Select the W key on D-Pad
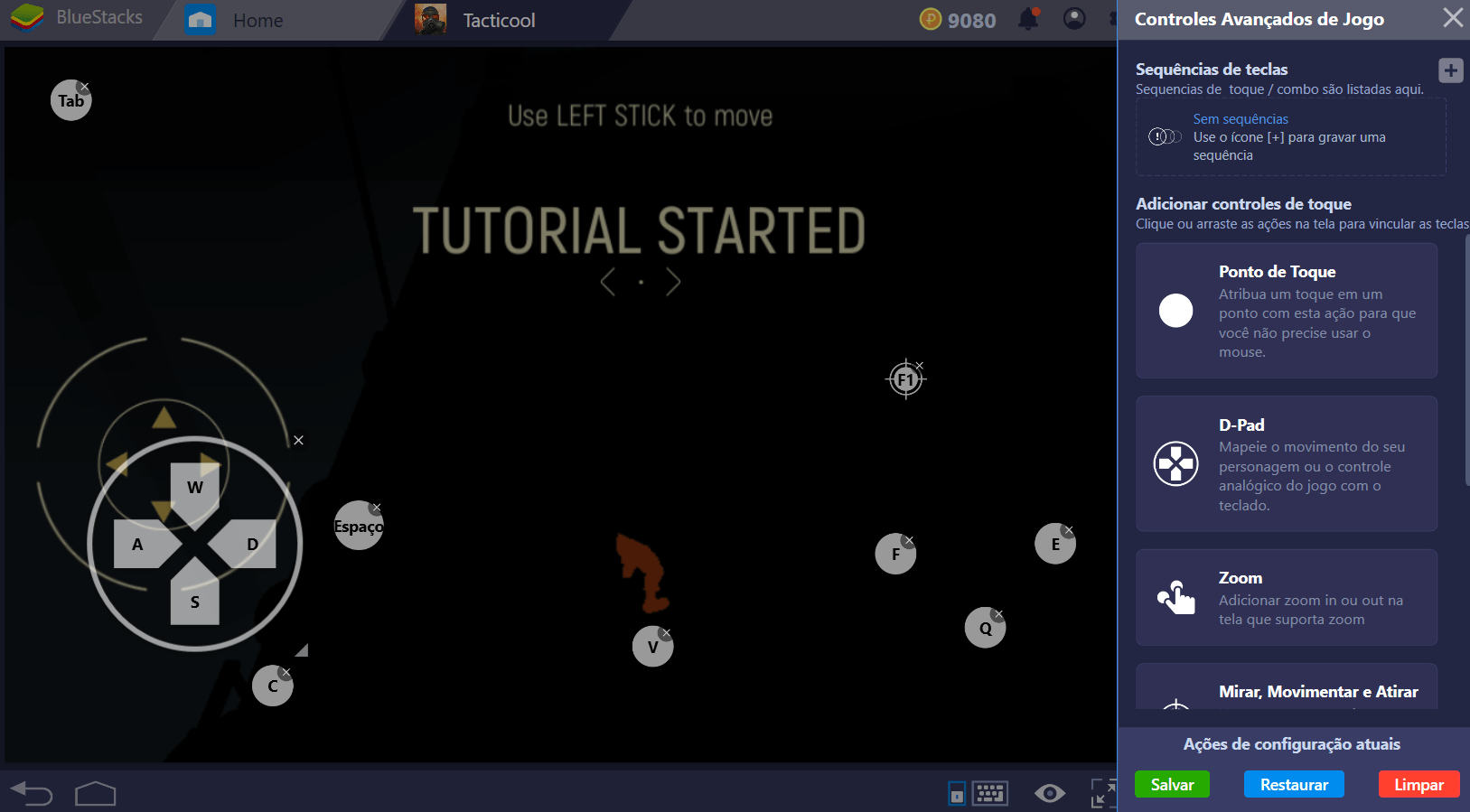Viewport: 1470px width, 812px height. pos(195,489)
